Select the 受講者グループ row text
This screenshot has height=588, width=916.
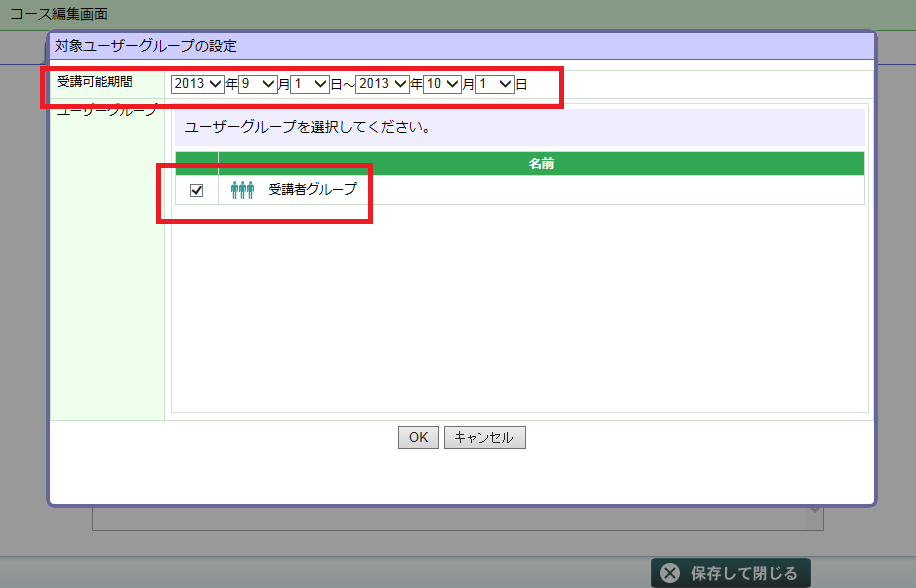point(312,189)
